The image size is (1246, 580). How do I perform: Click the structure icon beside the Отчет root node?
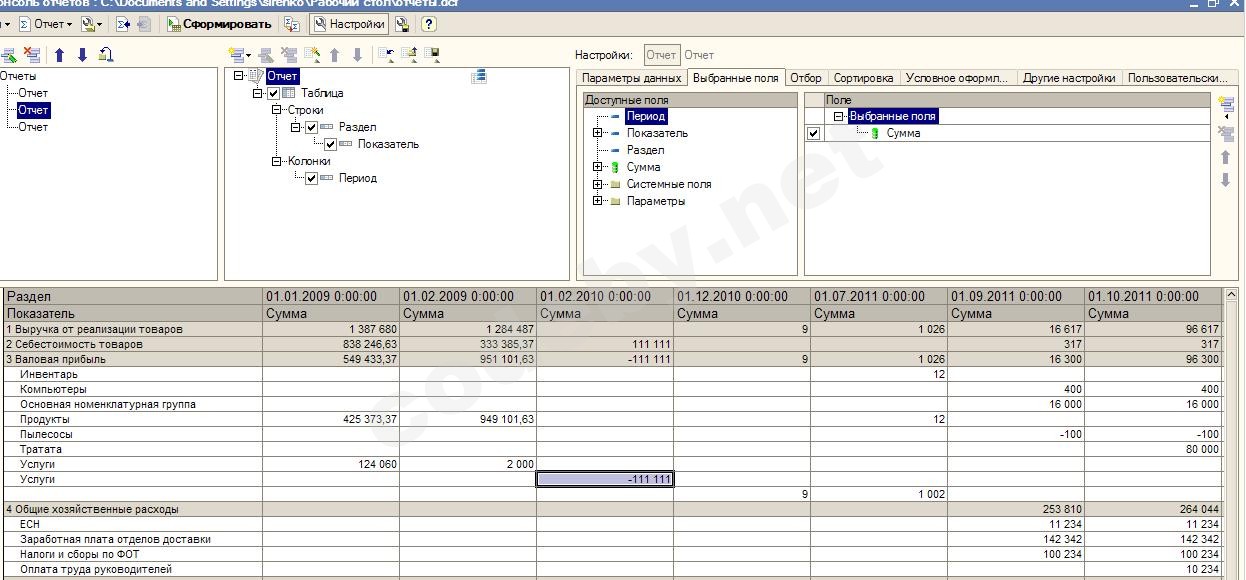(x=479, y=76)
